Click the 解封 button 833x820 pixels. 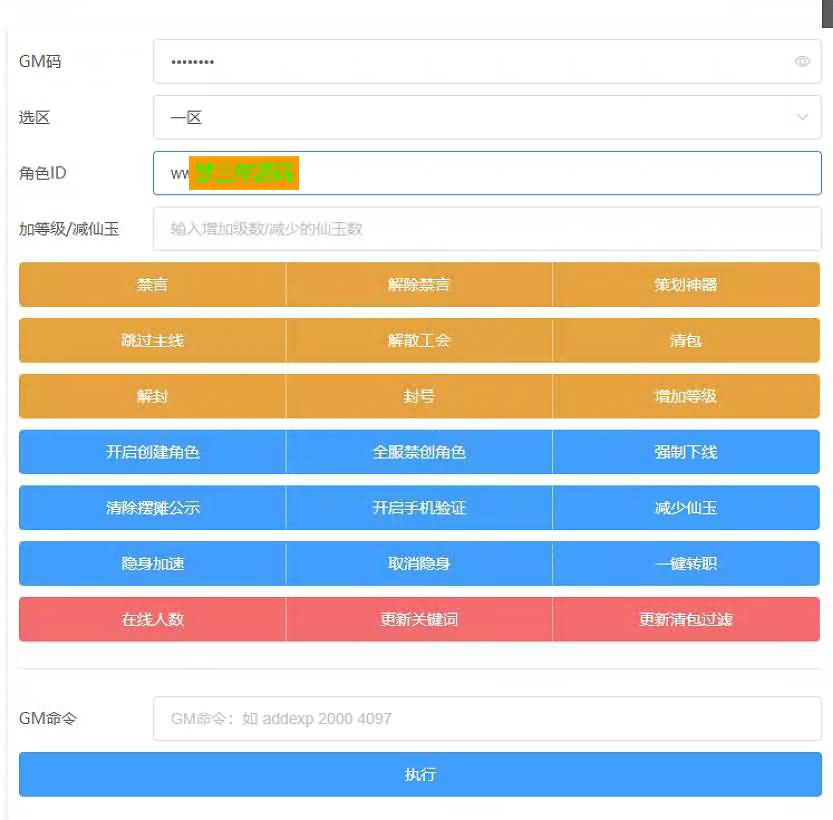(x=152, y=396)
